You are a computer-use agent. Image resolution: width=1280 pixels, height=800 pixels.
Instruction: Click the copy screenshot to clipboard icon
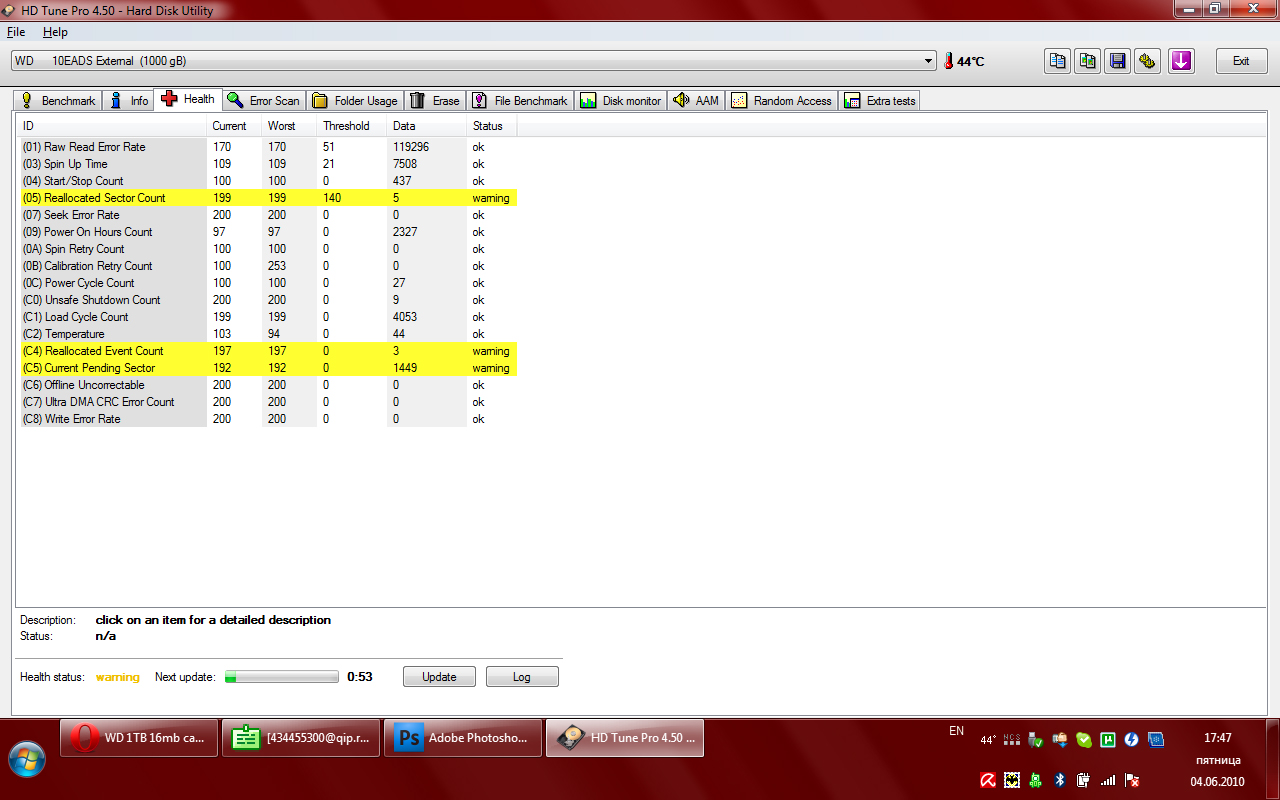(x=1088, y=61)
